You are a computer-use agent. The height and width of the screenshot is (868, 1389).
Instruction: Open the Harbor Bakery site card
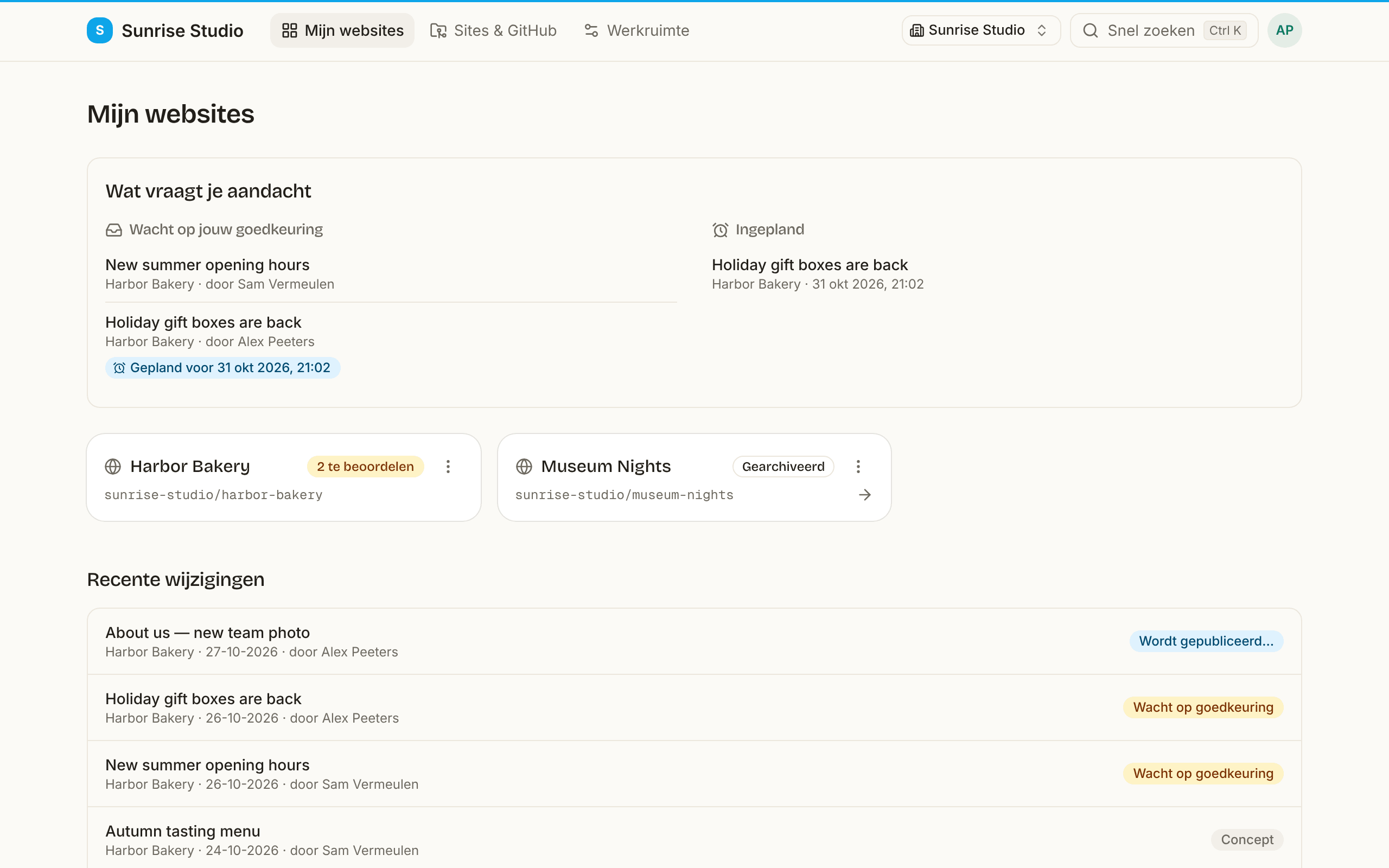(284, 477)
